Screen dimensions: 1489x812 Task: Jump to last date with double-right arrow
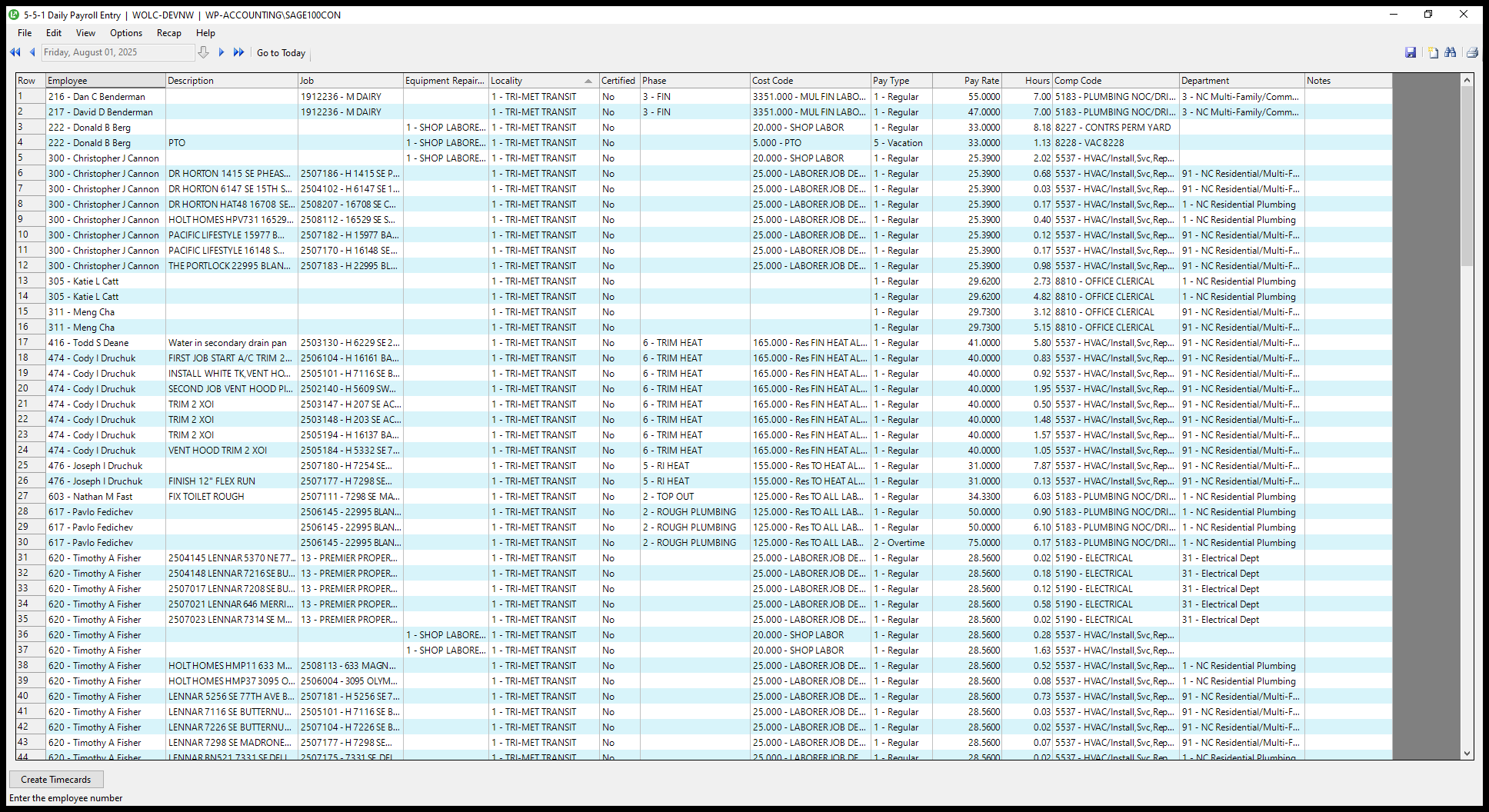click(x=239, y=52)
